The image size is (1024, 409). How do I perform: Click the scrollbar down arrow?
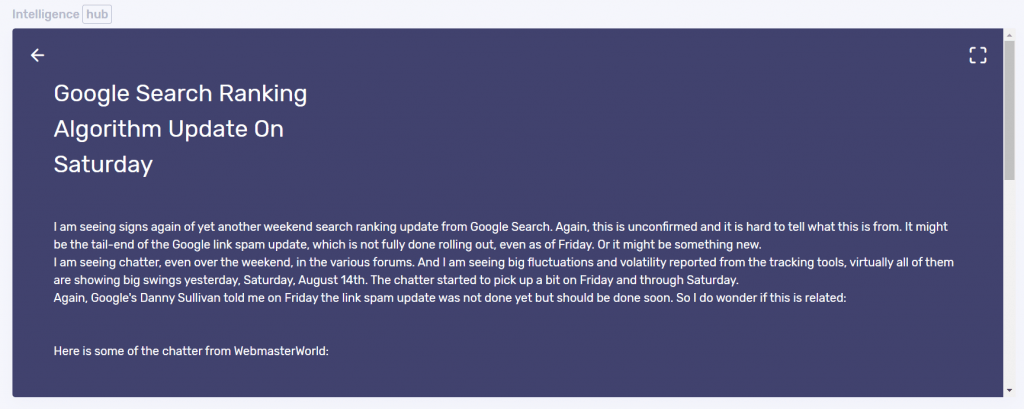(1009, 390)
